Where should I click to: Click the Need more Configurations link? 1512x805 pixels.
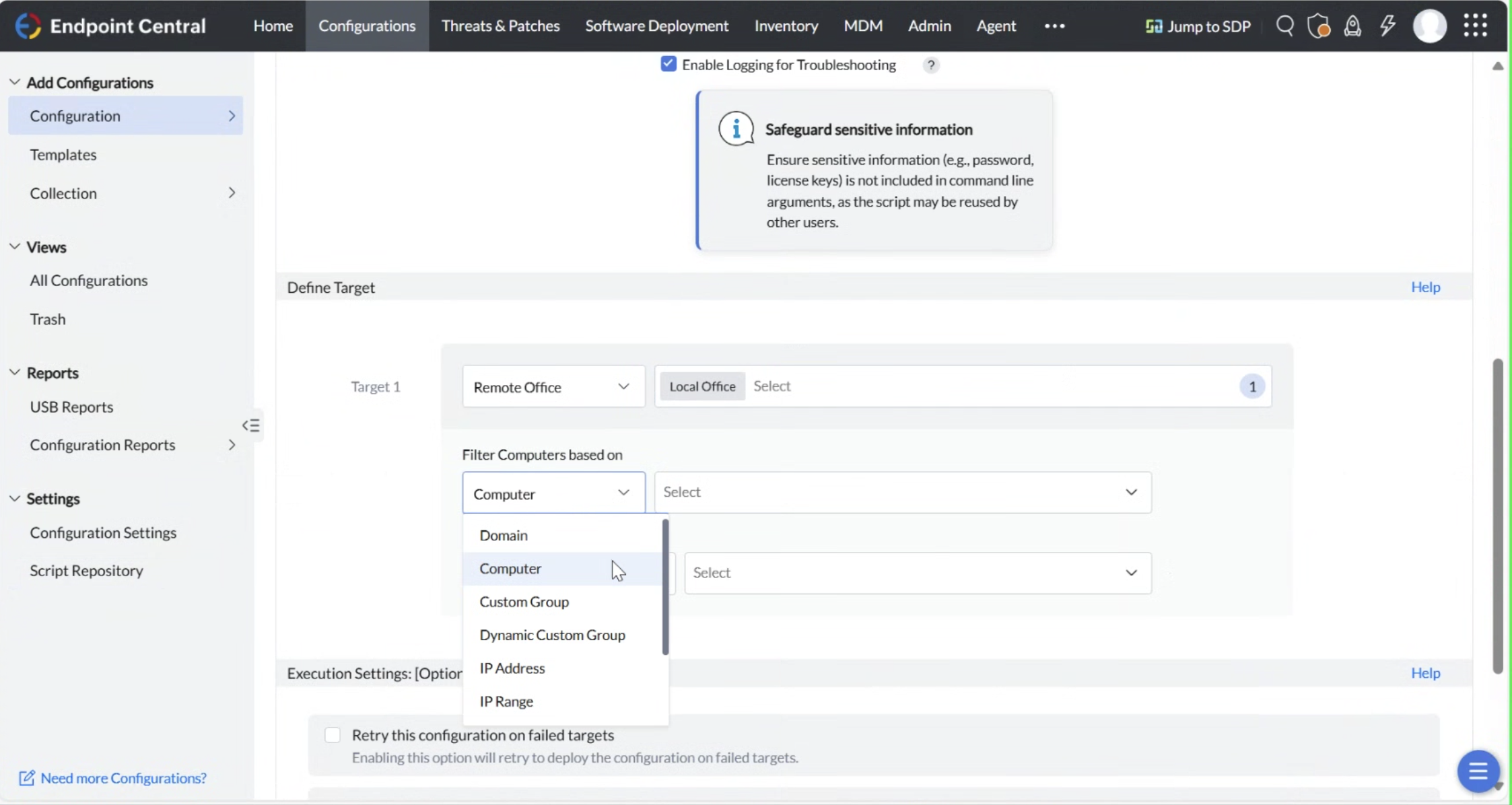[x=123, y=778]
